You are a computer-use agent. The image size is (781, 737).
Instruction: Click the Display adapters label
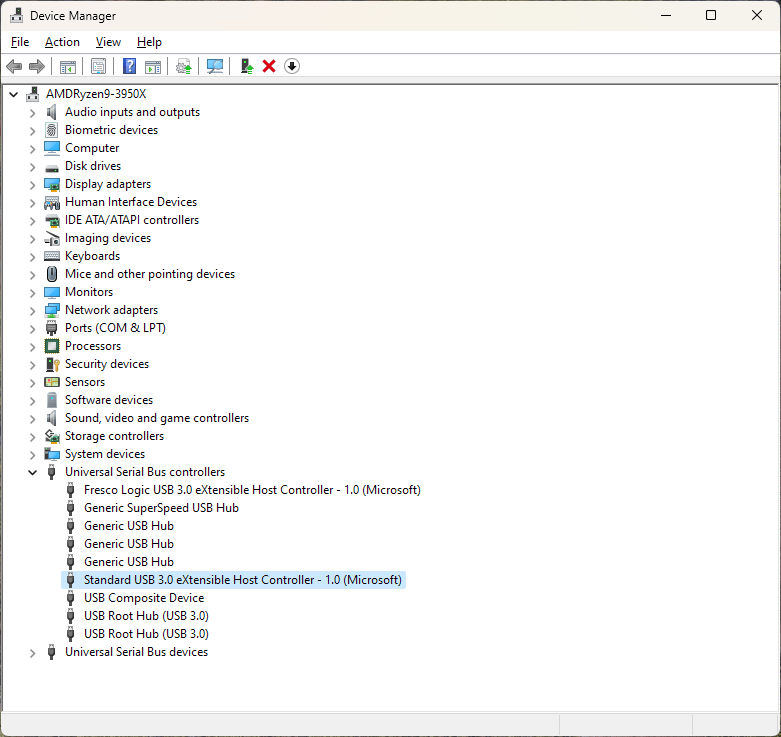(108, 184)
